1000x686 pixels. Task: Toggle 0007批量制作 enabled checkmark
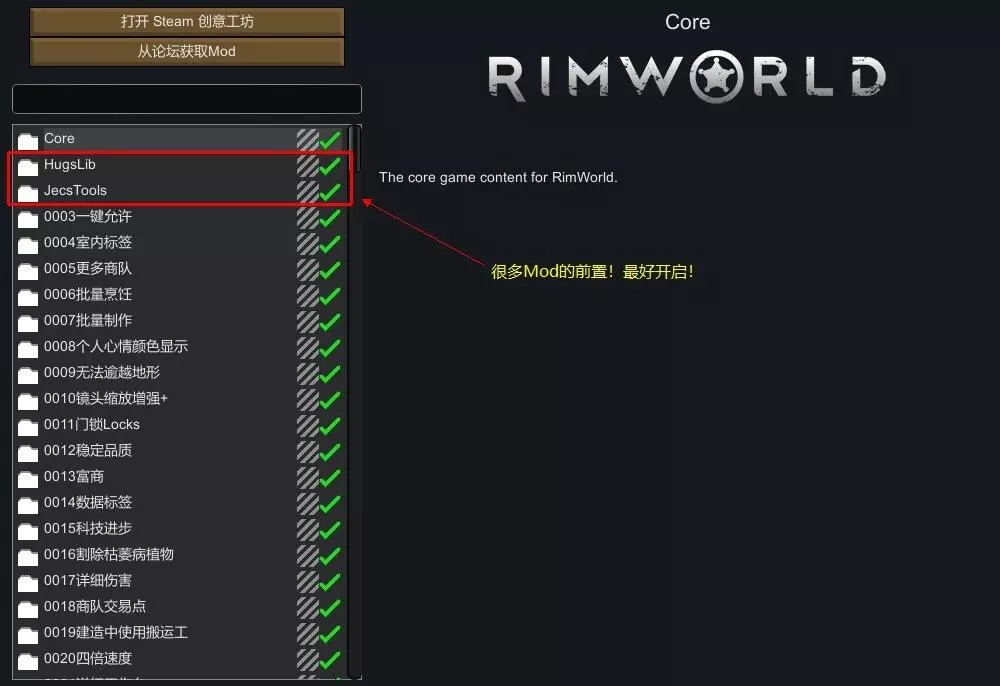330,323
